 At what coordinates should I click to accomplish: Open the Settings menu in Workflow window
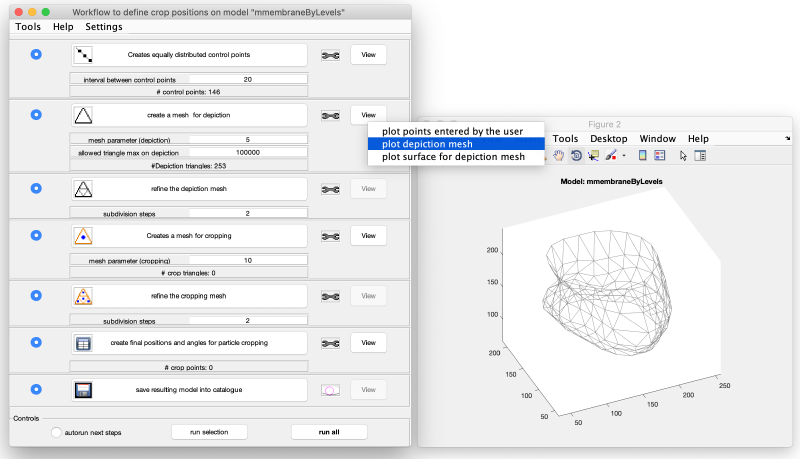[x=104, y=27]
